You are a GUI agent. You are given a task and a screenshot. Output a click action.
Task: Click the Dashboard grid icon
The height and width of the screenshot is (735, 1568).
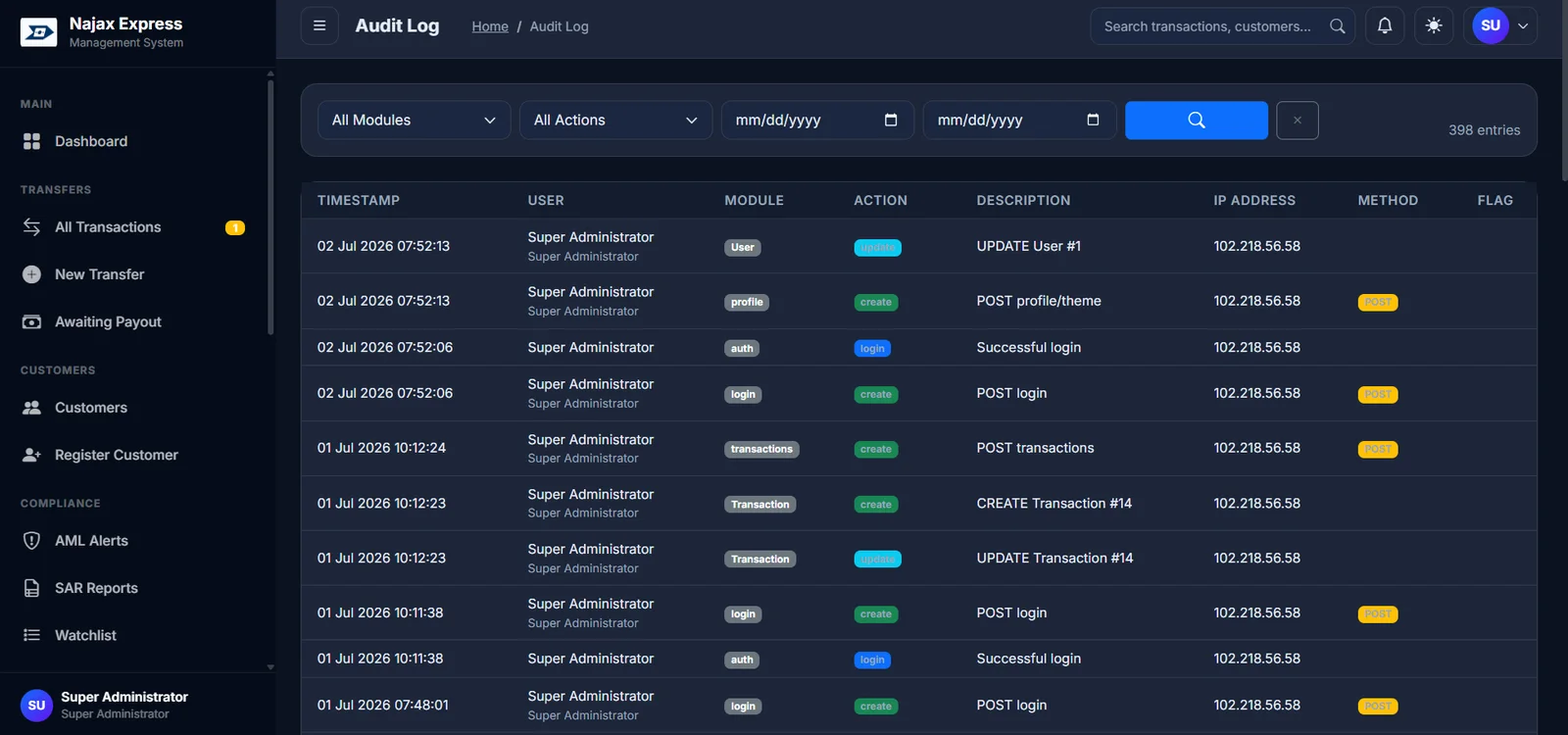31,141
